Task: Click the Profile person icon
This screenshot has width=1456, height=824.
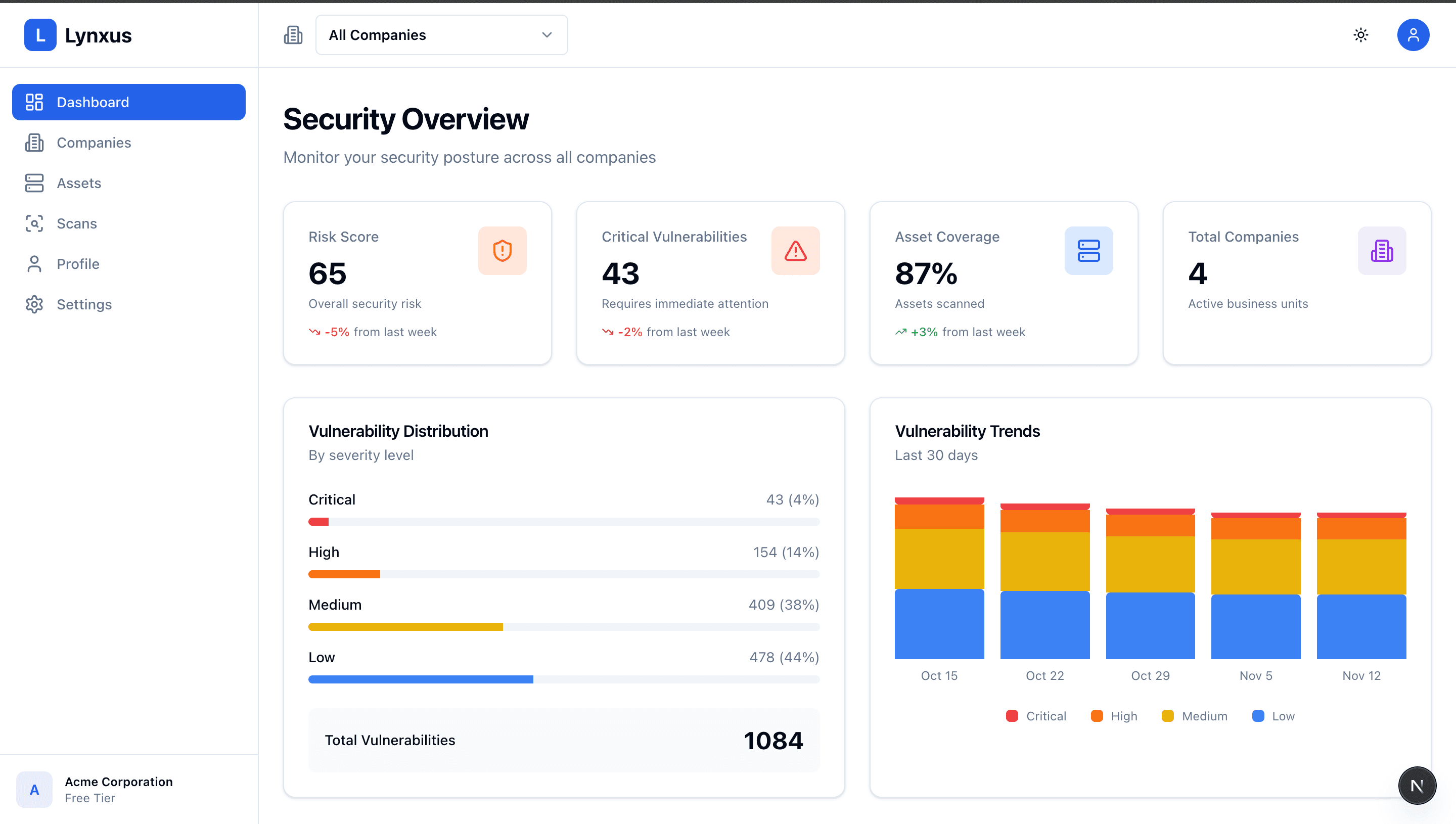Action: coord(34,264)
